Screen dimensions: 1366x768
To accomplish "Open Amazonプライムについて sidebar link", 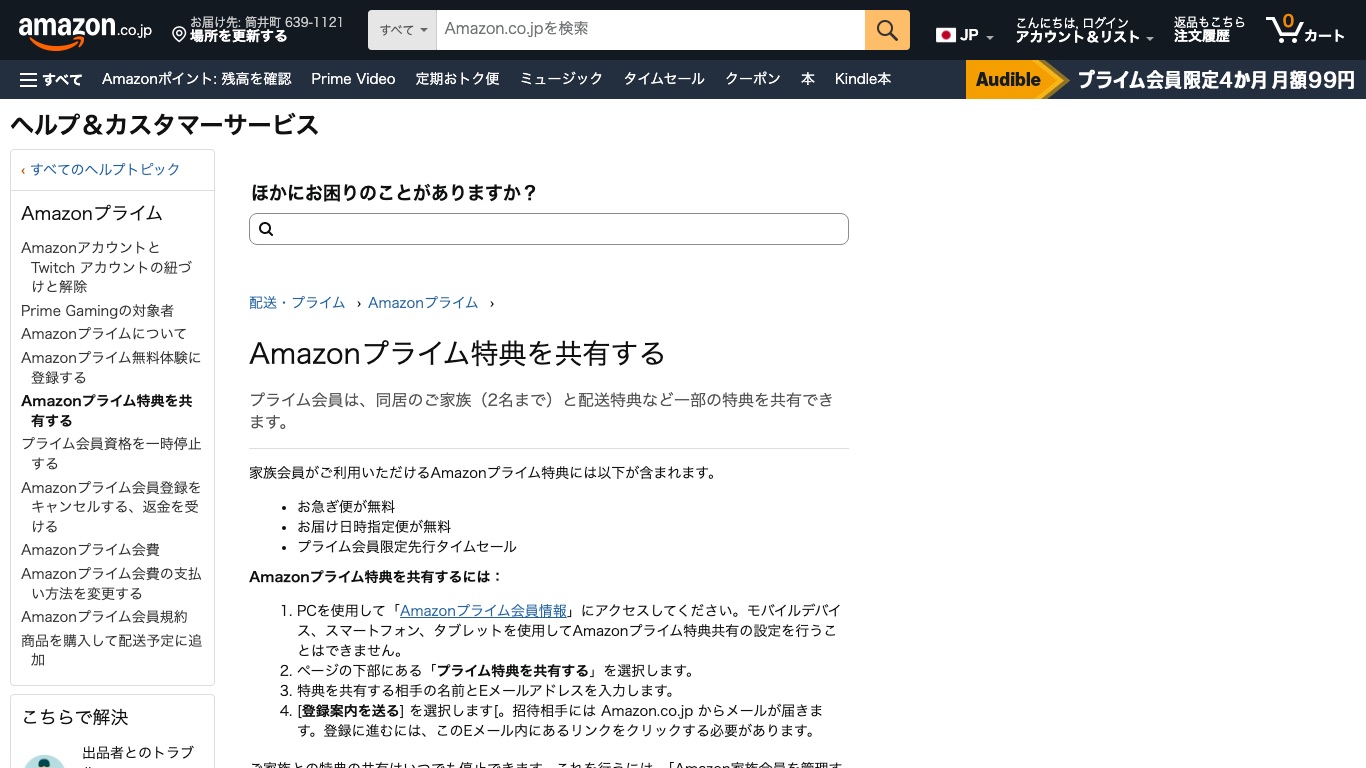I will [x=104, y=334].
